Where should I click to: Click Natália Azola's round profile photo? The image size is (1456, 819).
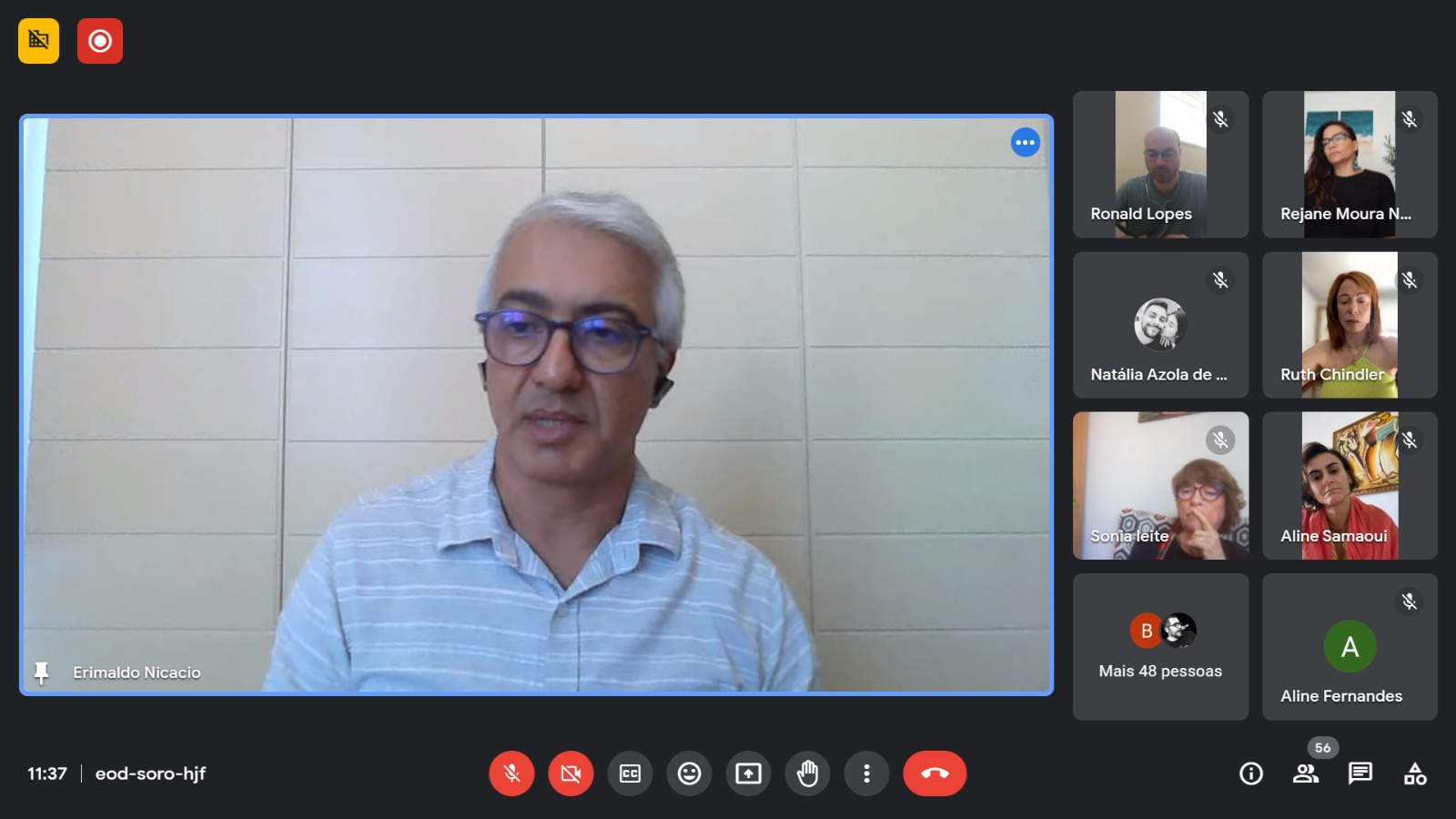coord(1160,324)
